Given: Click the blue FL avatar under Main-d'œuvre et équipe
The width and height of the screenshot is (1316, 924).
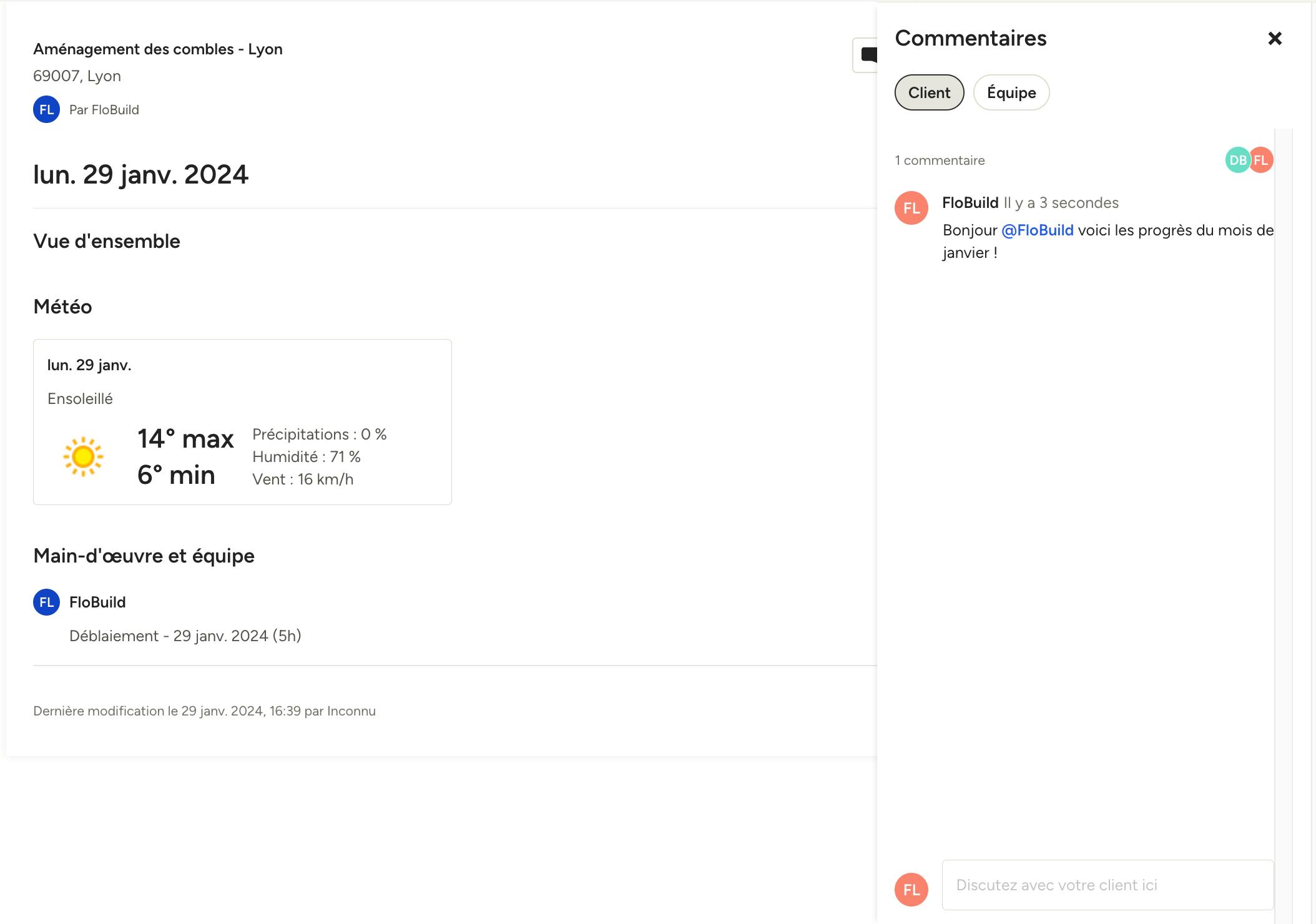Looking at the screenshot, I should pos(46,602).
